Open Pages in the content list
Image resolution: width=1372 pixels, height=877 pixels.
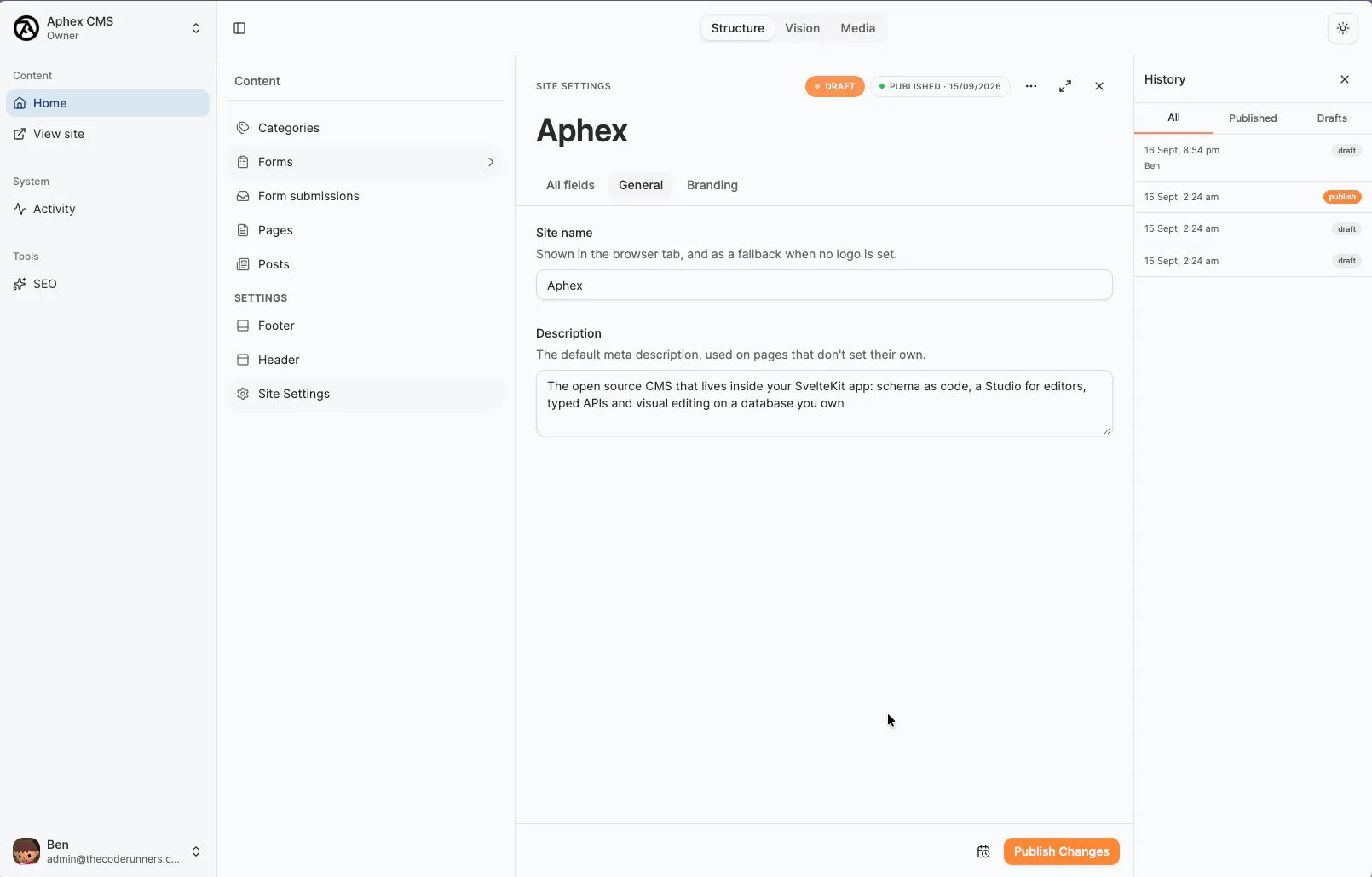point(366,230)
